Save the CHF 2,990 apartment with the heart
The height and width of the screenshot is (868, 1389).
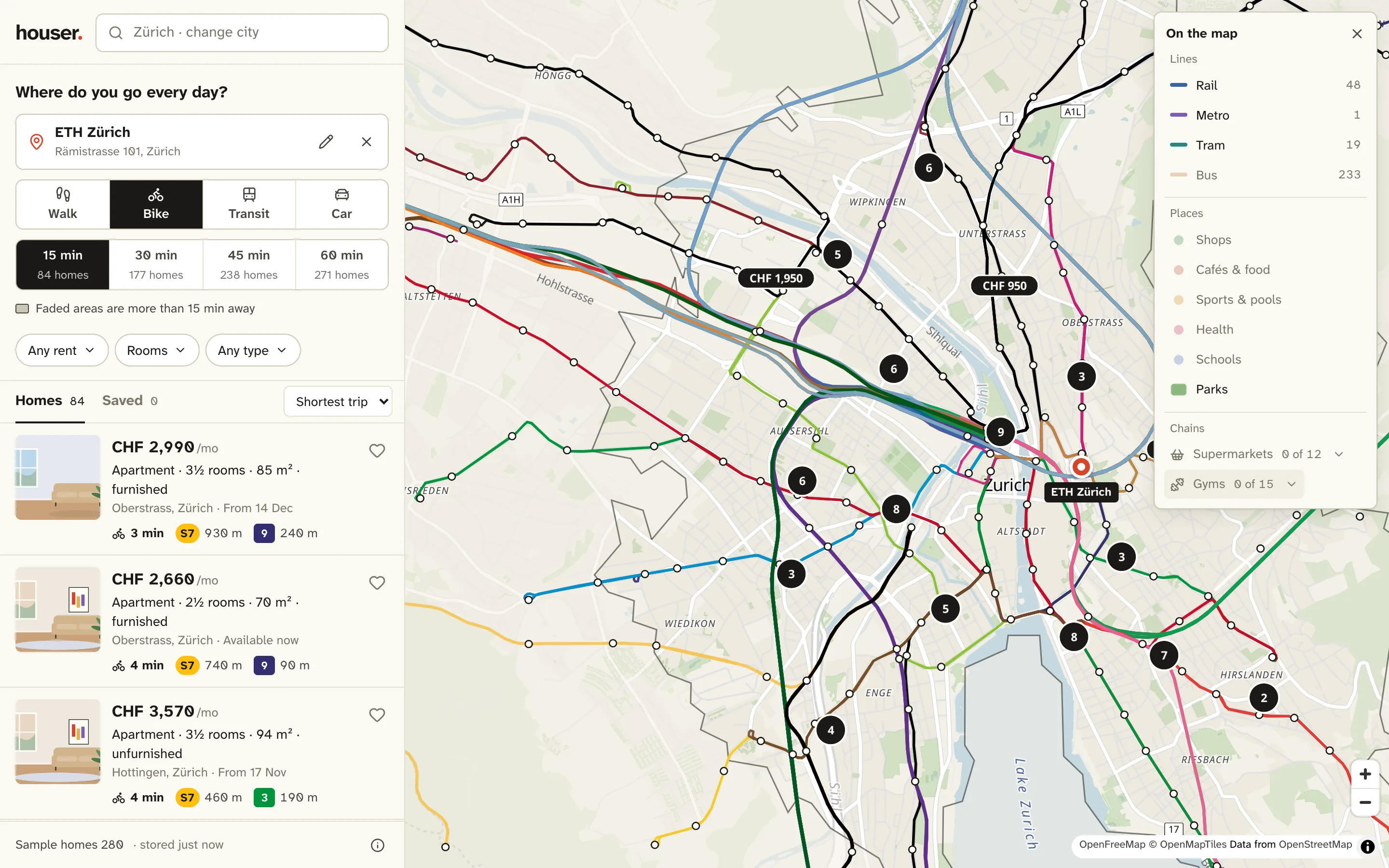(377, 451)
